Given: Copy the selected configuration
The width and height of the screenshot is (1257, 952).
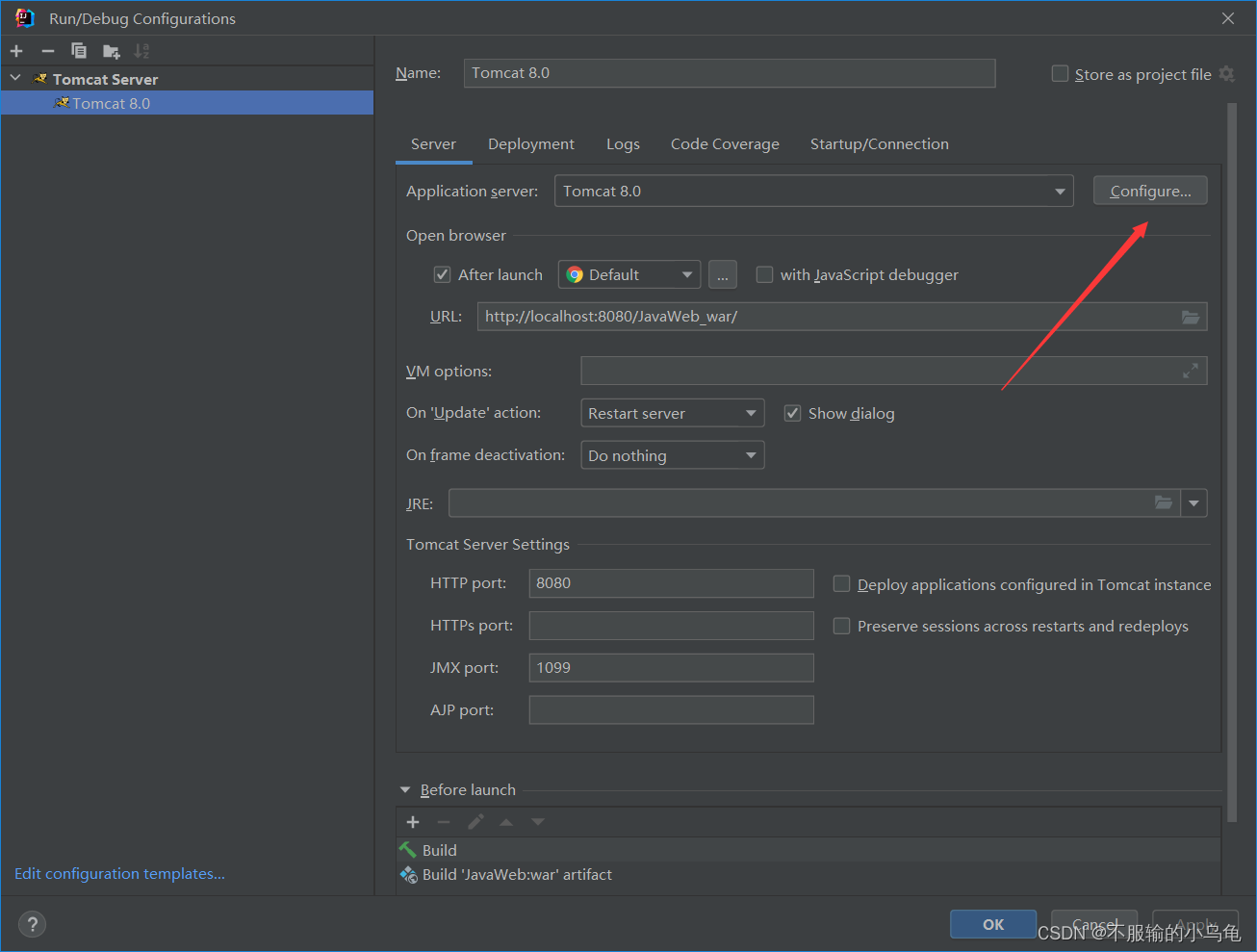Looking at the screenshot, I should point(79,51).
